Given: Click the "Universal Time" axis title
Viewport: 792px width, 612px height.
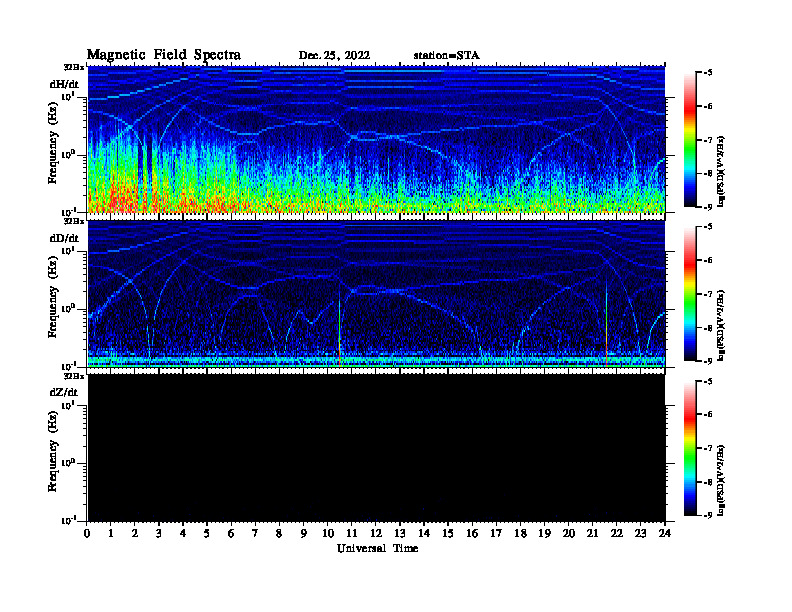Looking at the screenshot, I should [x=377, y=548].
